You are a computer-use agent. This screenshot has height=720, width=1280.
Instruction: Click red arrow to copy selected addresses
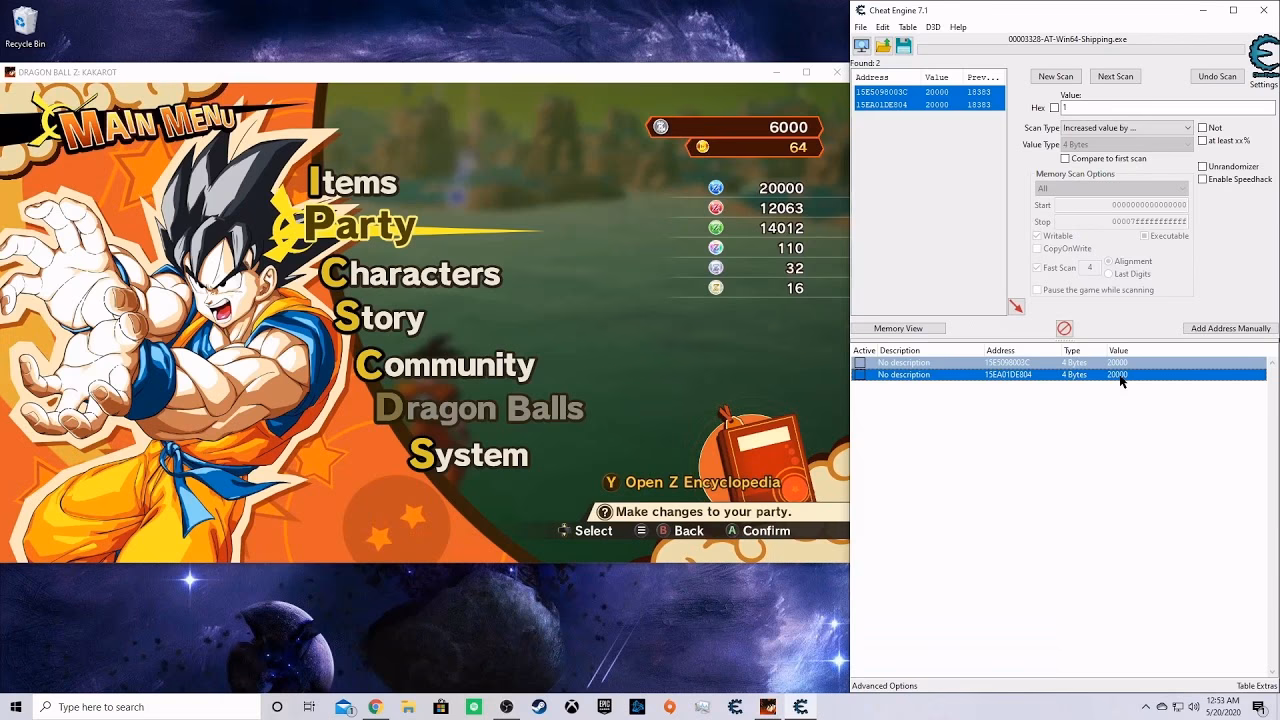point(1016,307)
